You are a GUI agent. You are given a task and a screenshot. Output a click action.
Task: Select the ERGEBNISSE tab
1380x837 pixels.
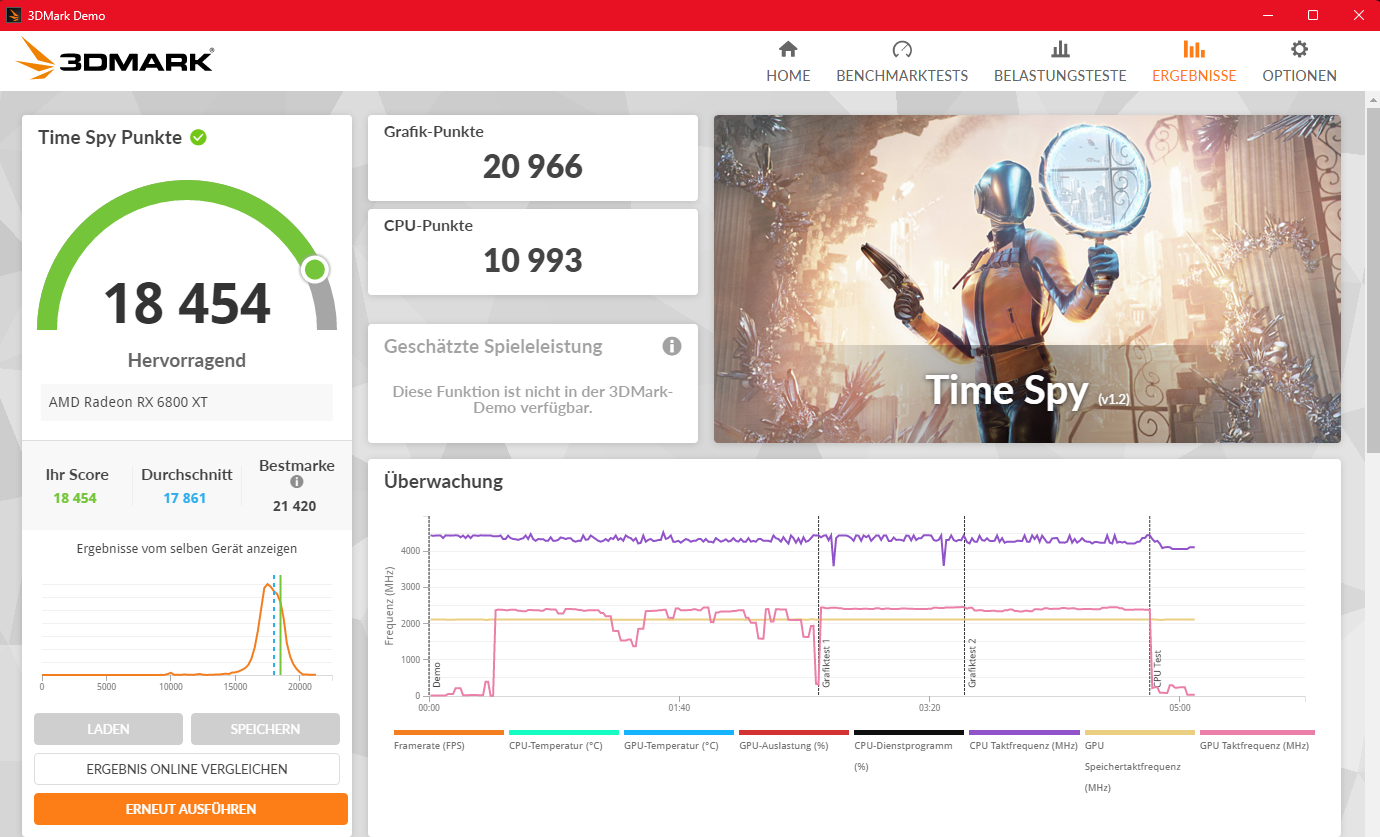1194,61
